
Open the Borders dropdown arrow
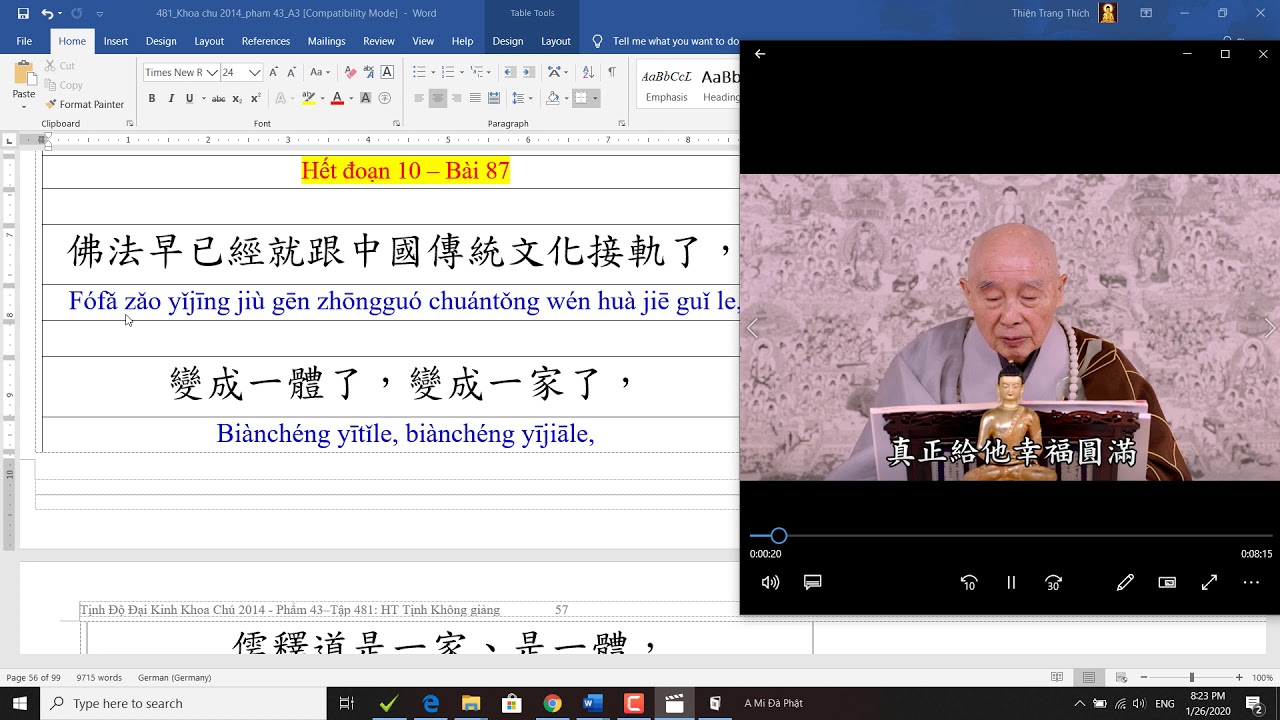(x=595, y=98)
